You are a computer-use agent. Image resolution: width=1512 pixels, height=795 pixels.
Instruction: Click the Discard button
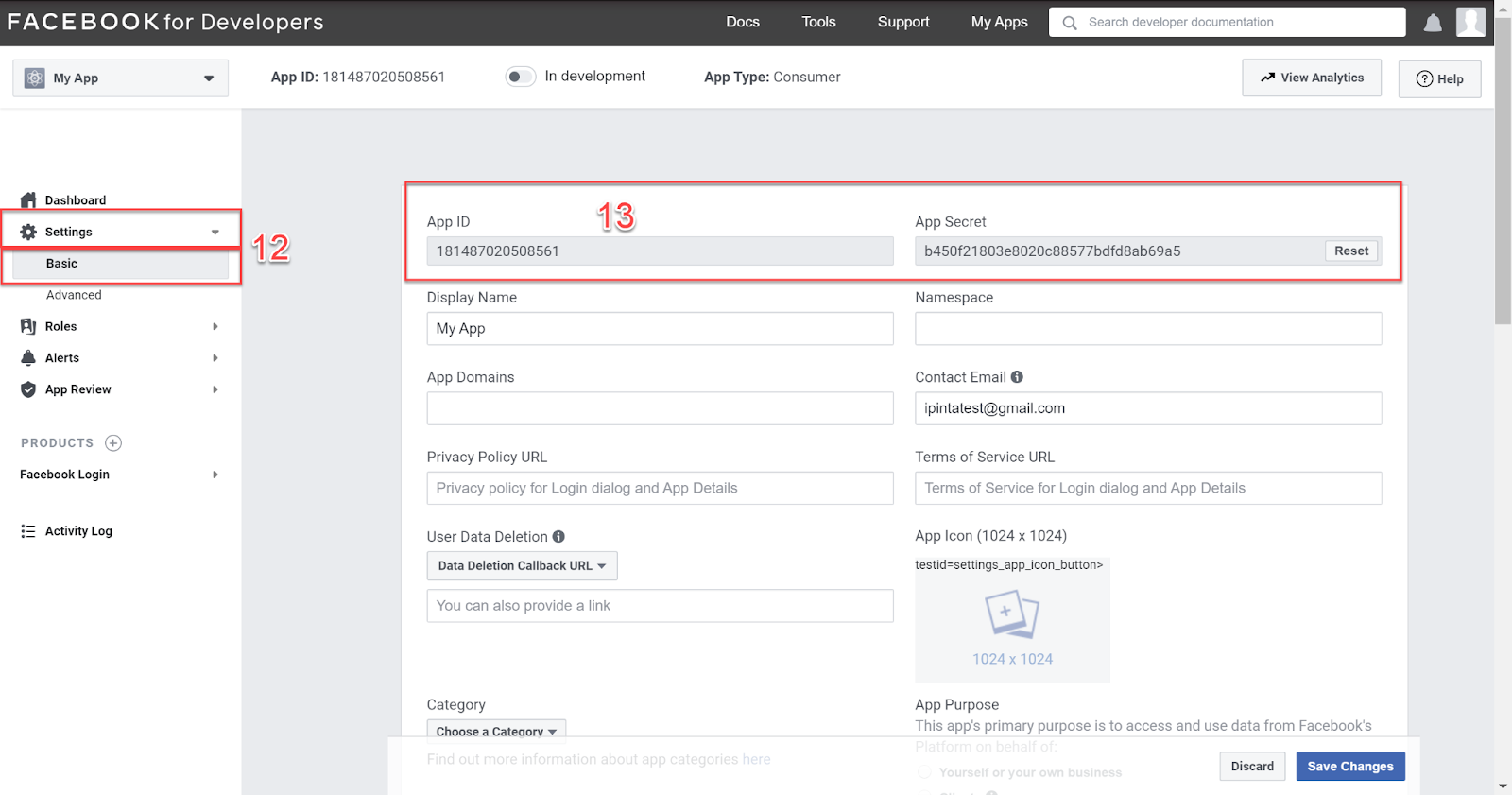(x=1252, y=766)
